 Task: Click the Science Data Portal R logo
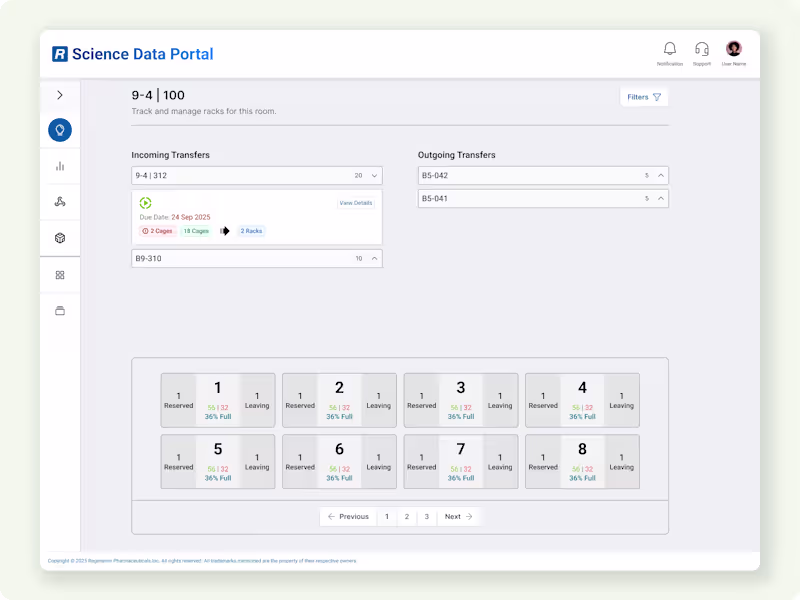click(60, 54)
